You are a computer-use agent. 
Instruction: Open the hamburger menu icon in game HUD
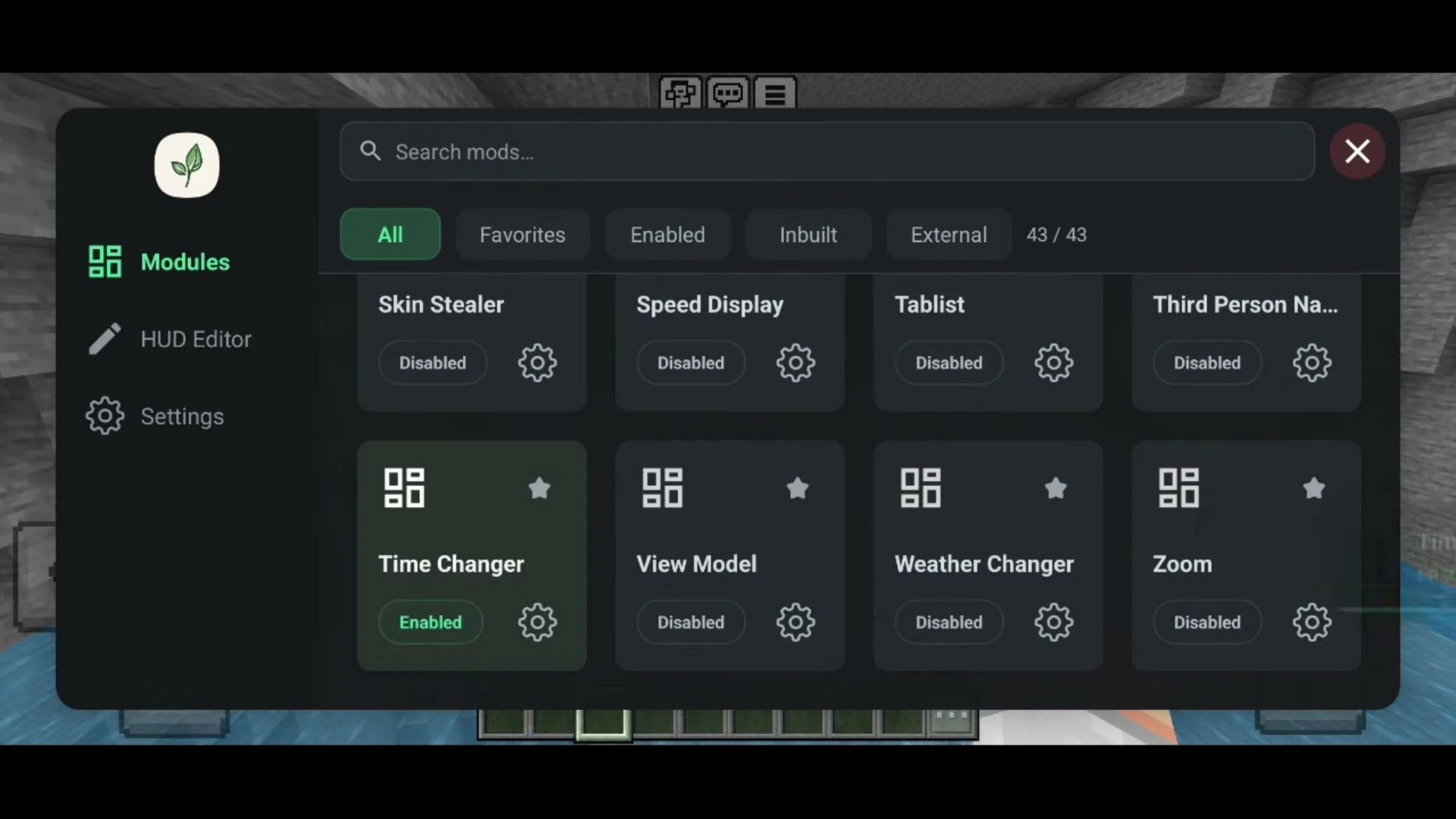(775, 94)
